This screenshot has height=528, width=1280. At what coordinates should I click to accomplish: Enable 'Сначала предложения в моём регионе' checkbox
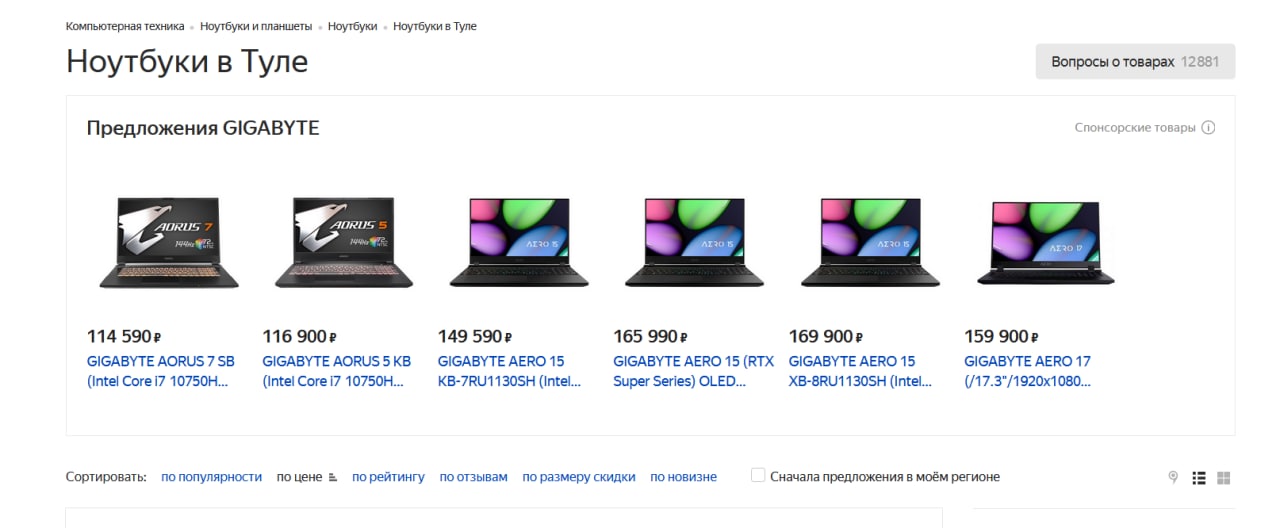(x=758, y=476)
